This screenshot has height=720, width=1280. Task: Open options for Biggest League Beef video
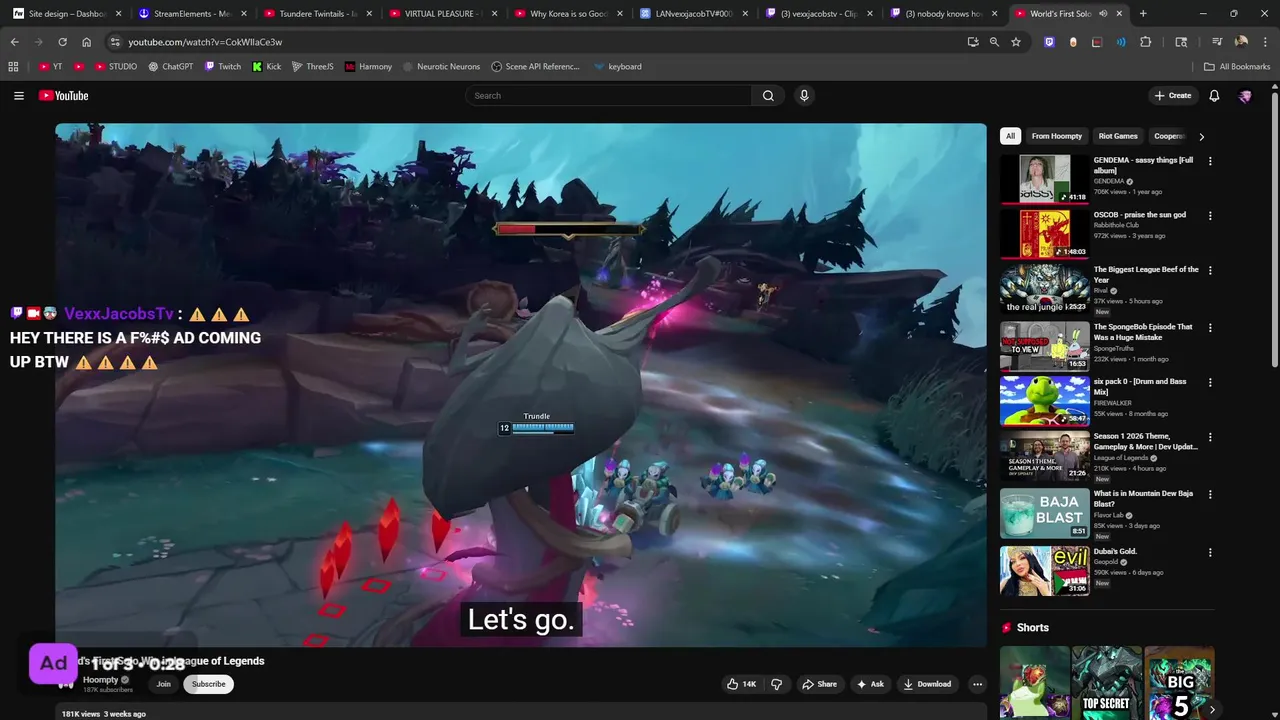(x=1210, y=270)
